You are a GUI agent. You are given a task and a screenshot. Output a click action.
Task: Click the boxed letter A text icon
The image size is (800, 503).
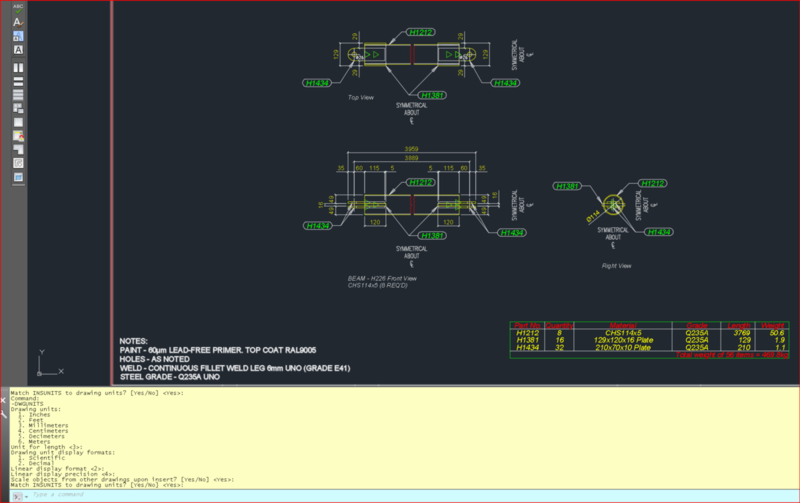point(18,49)
